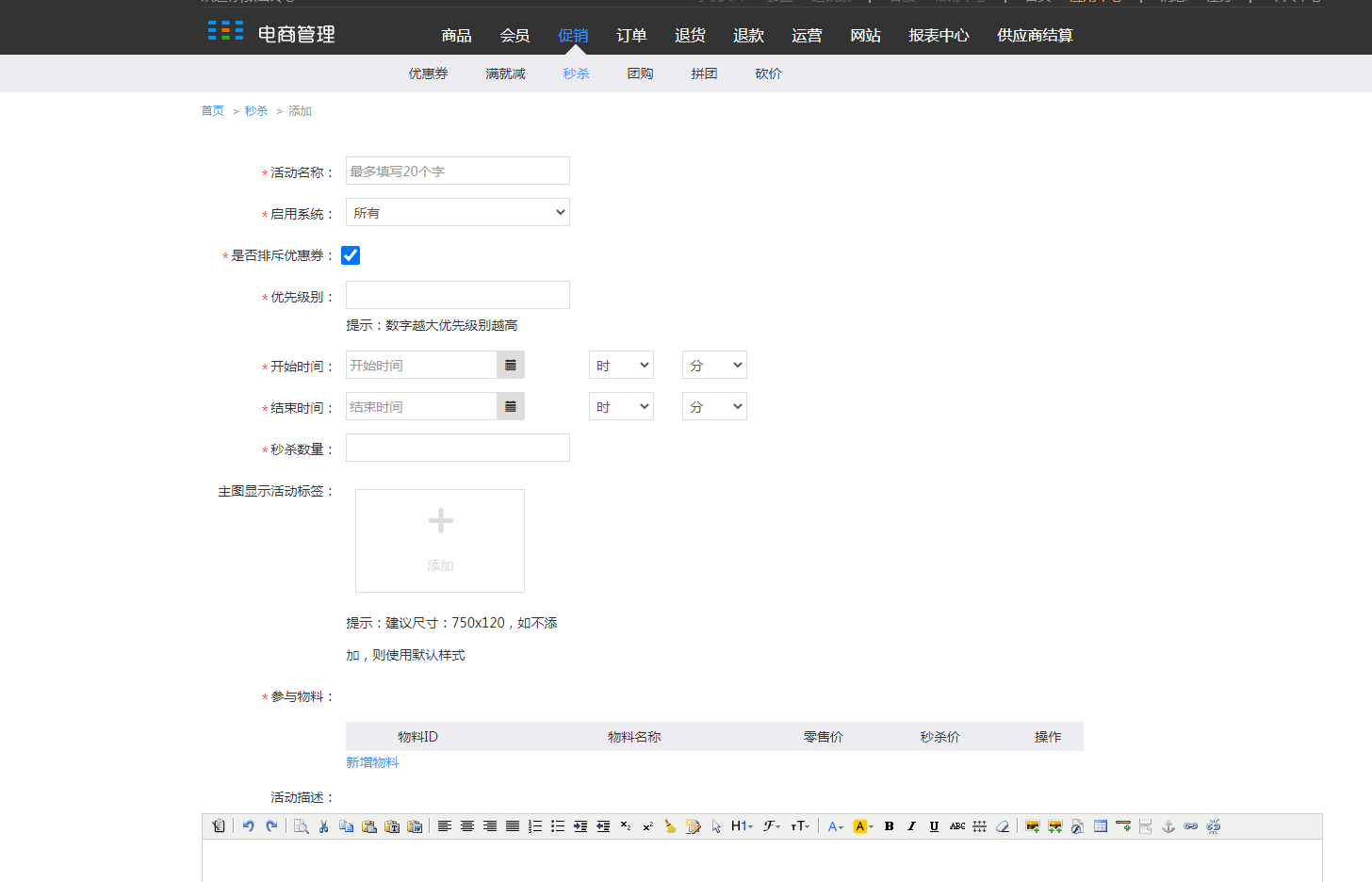Insert table in editor
Image resolution: width=1372 pixels, height=882 pixels.
tap(1101, 826)
